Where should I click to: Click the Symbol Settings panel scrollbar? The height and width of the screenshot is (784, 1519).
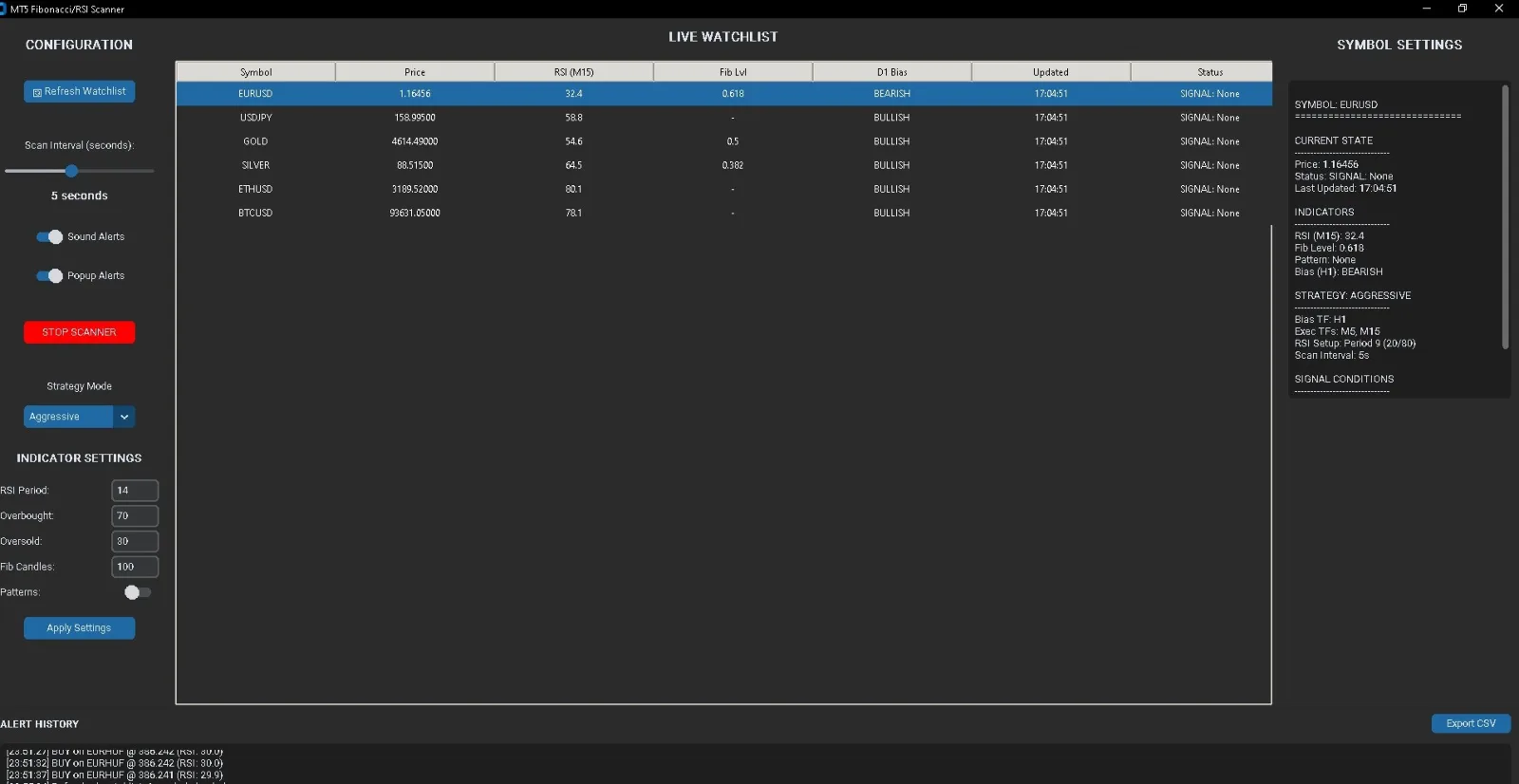pos(1505,217)
